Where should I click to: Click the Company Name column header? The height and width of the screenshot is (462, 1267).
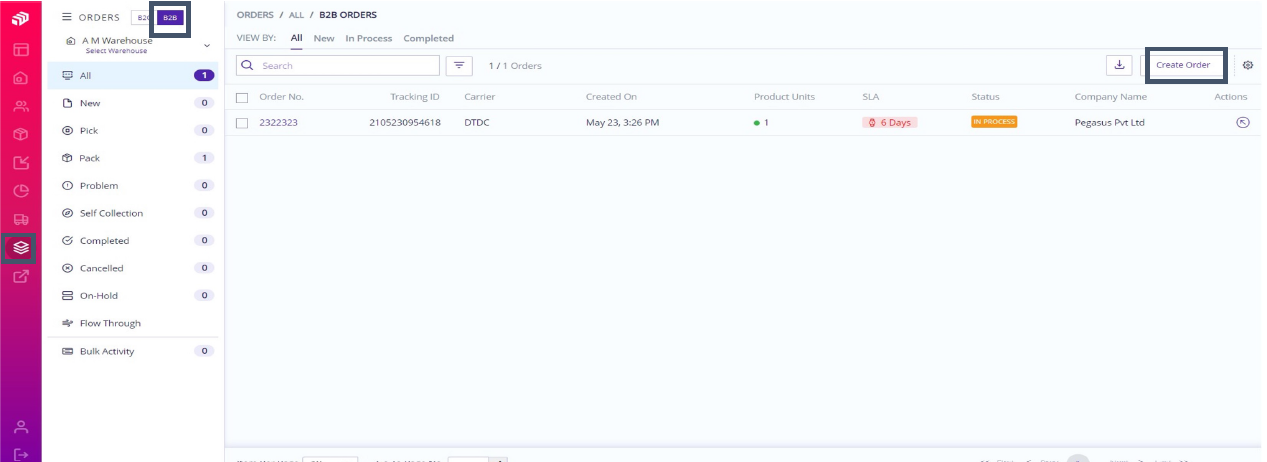(1110, 97)
